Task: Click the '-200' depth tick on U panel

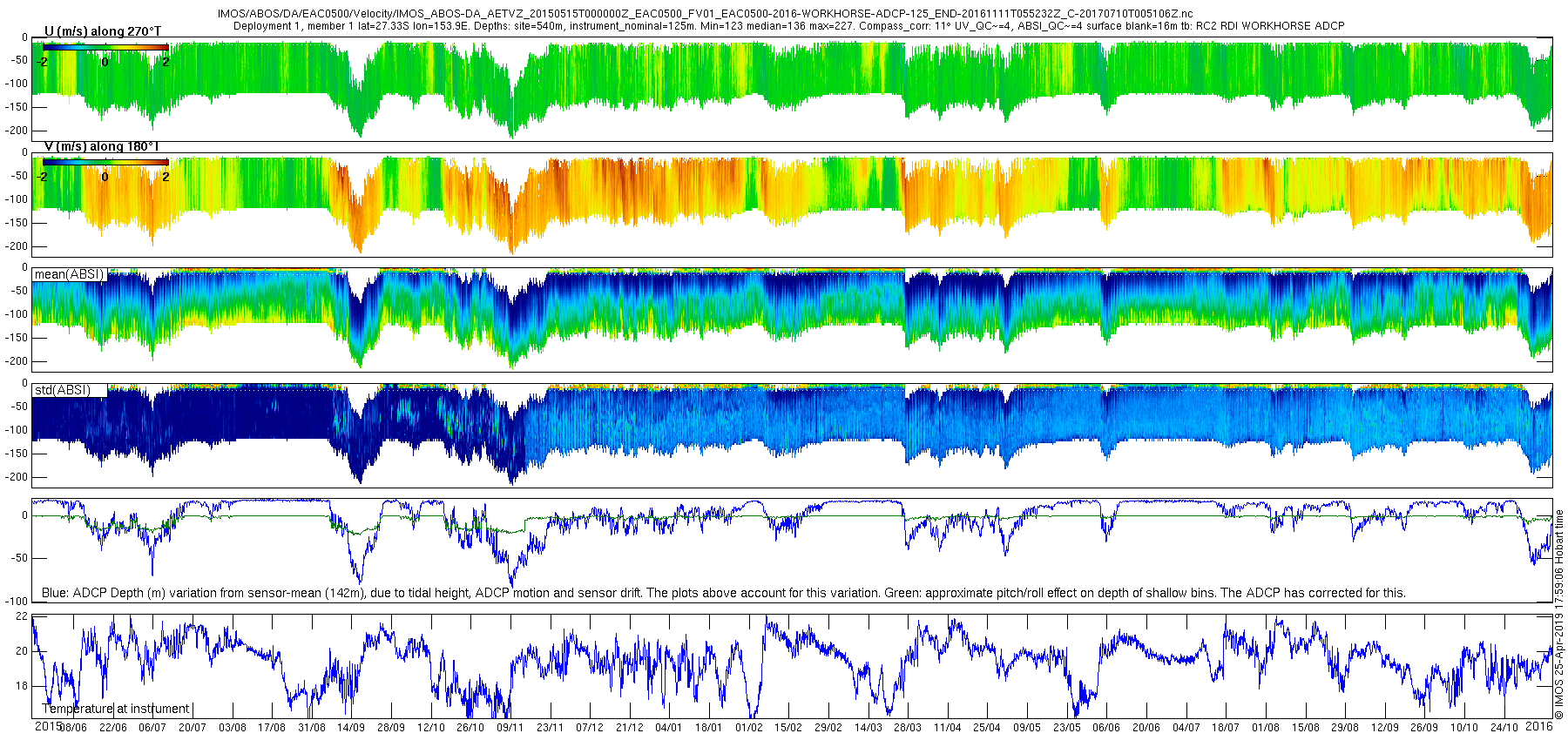Action: (x=18, y=131)
